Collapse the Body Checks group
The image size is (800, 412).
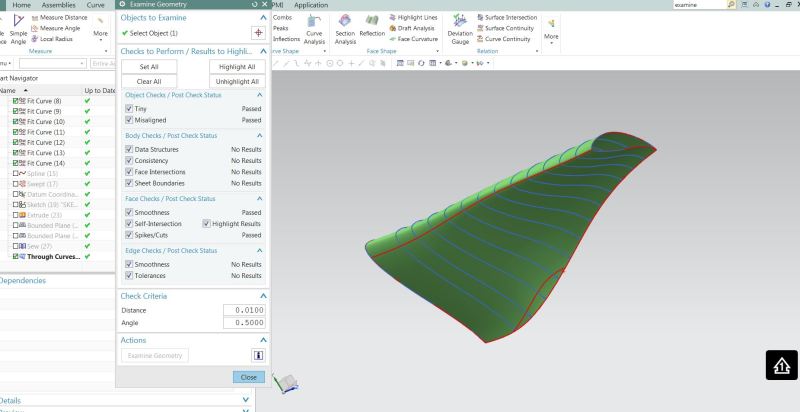point(259,136)
